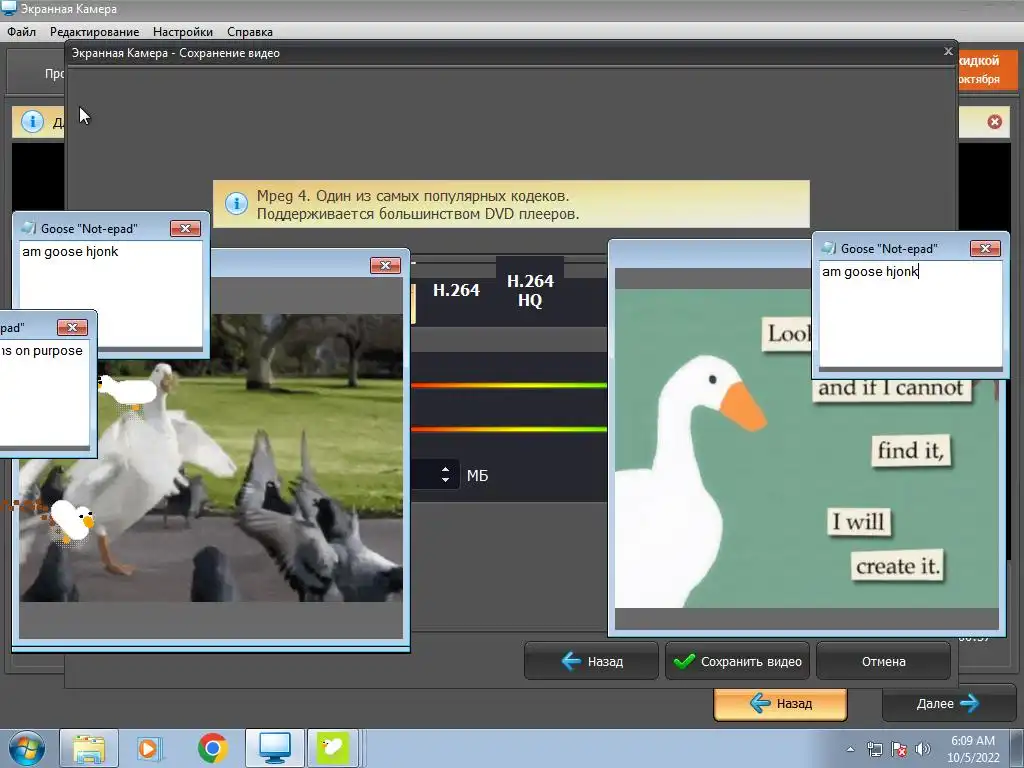Switch to Экранная Камера taskbar icon
Image resolution: width=1024 pixels, height=768 pixels.
274,748
